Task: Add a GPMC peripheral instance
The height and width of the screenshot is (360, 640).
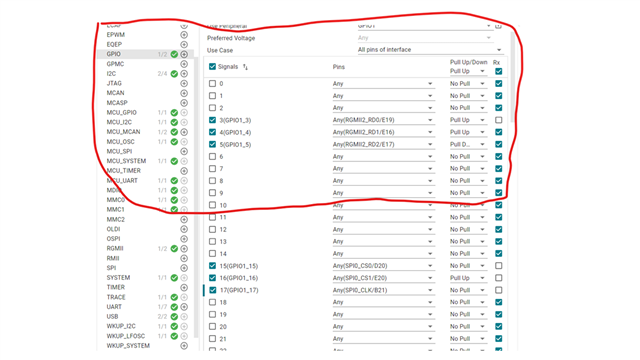Action: pyautogui.click(x=184, y=64)
